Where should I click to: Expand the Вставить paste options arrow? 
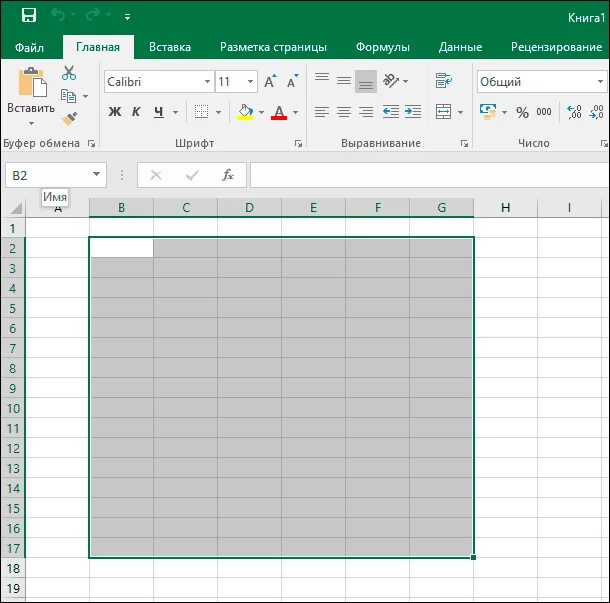[31, 124]
